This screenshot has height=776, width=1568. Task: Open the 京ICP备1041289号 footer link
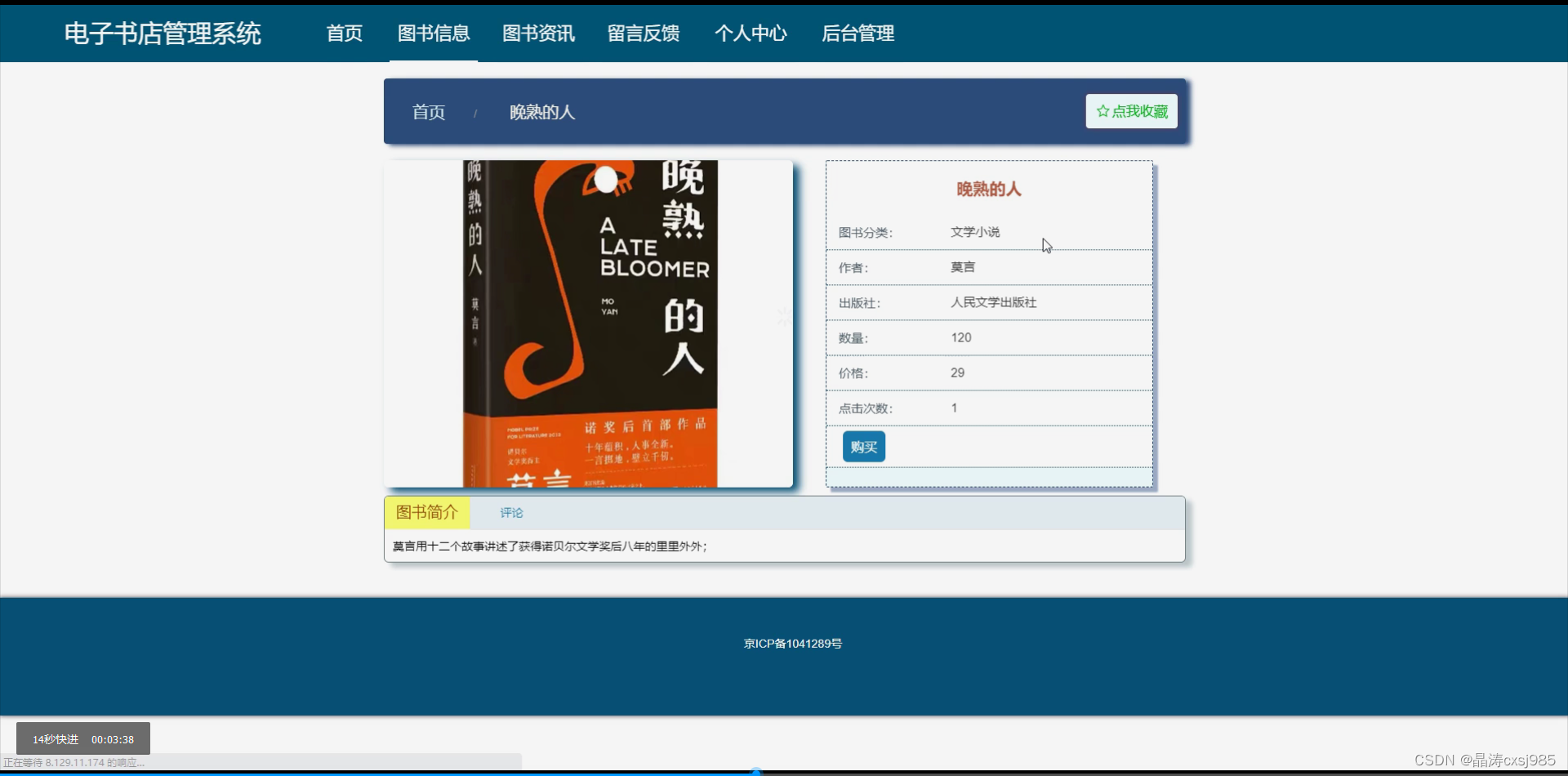[x=791, y=643]
